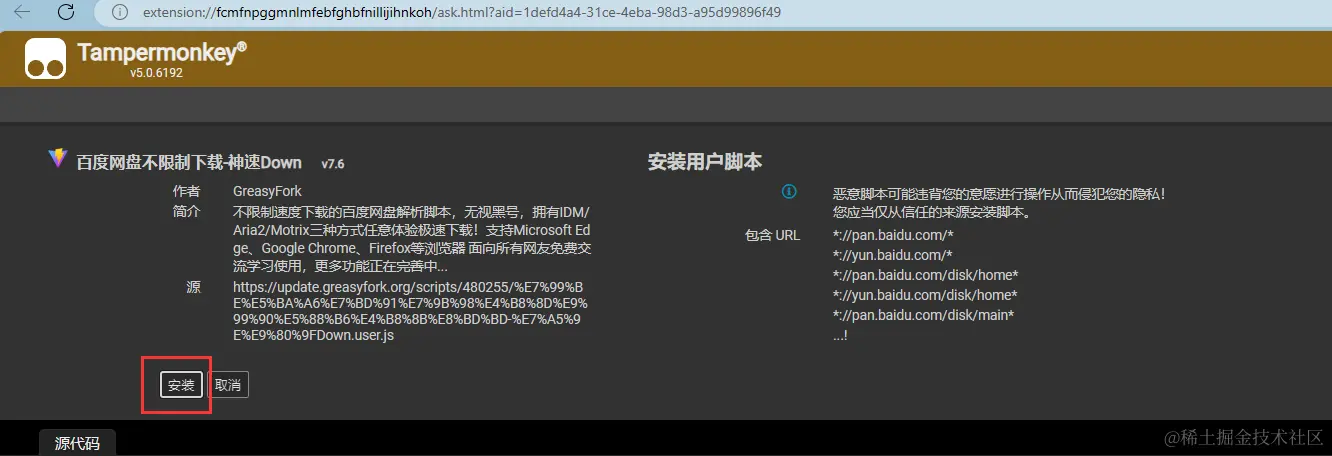
Task: Click the Tampermonkey title text
Action: (161, 53)
